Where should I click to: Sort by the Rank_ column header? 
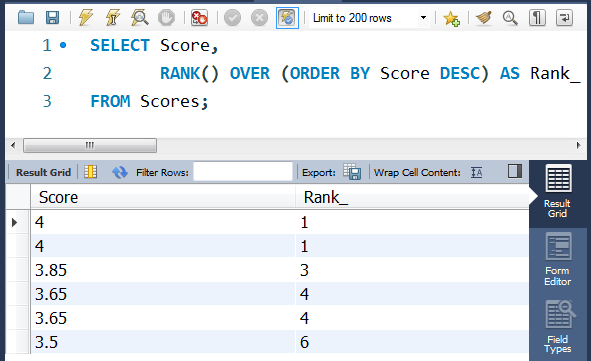412,197
